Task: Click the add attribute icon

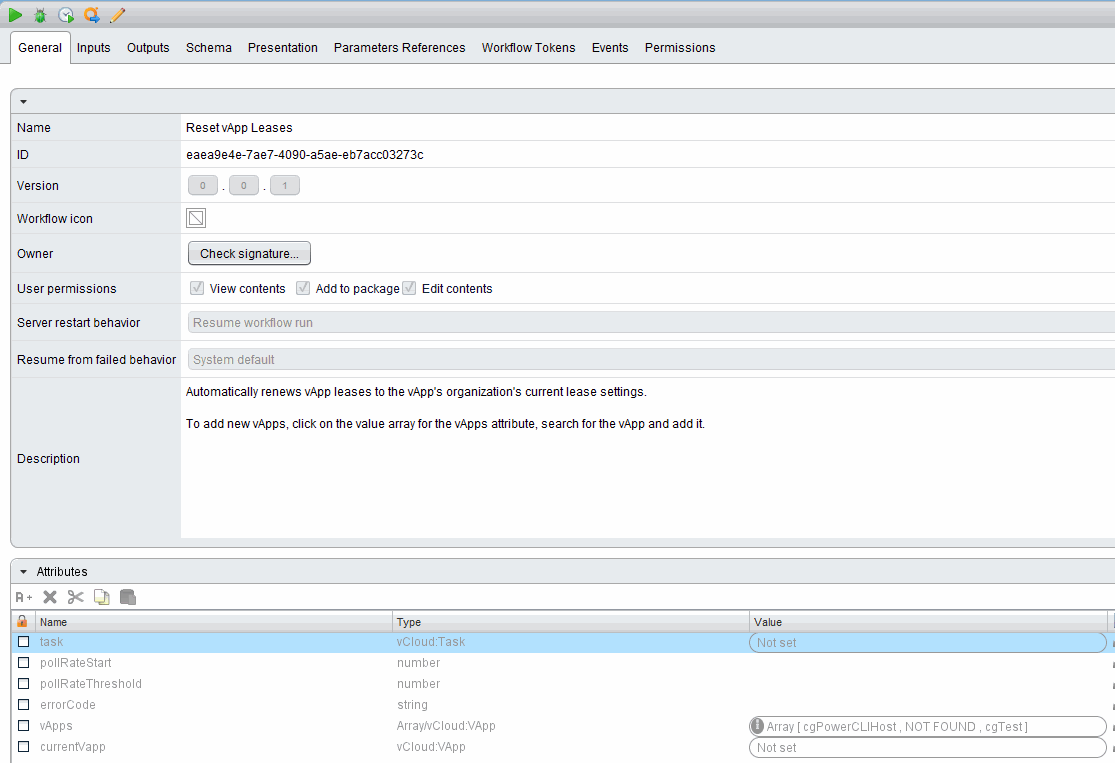Action: pos(24,597)
